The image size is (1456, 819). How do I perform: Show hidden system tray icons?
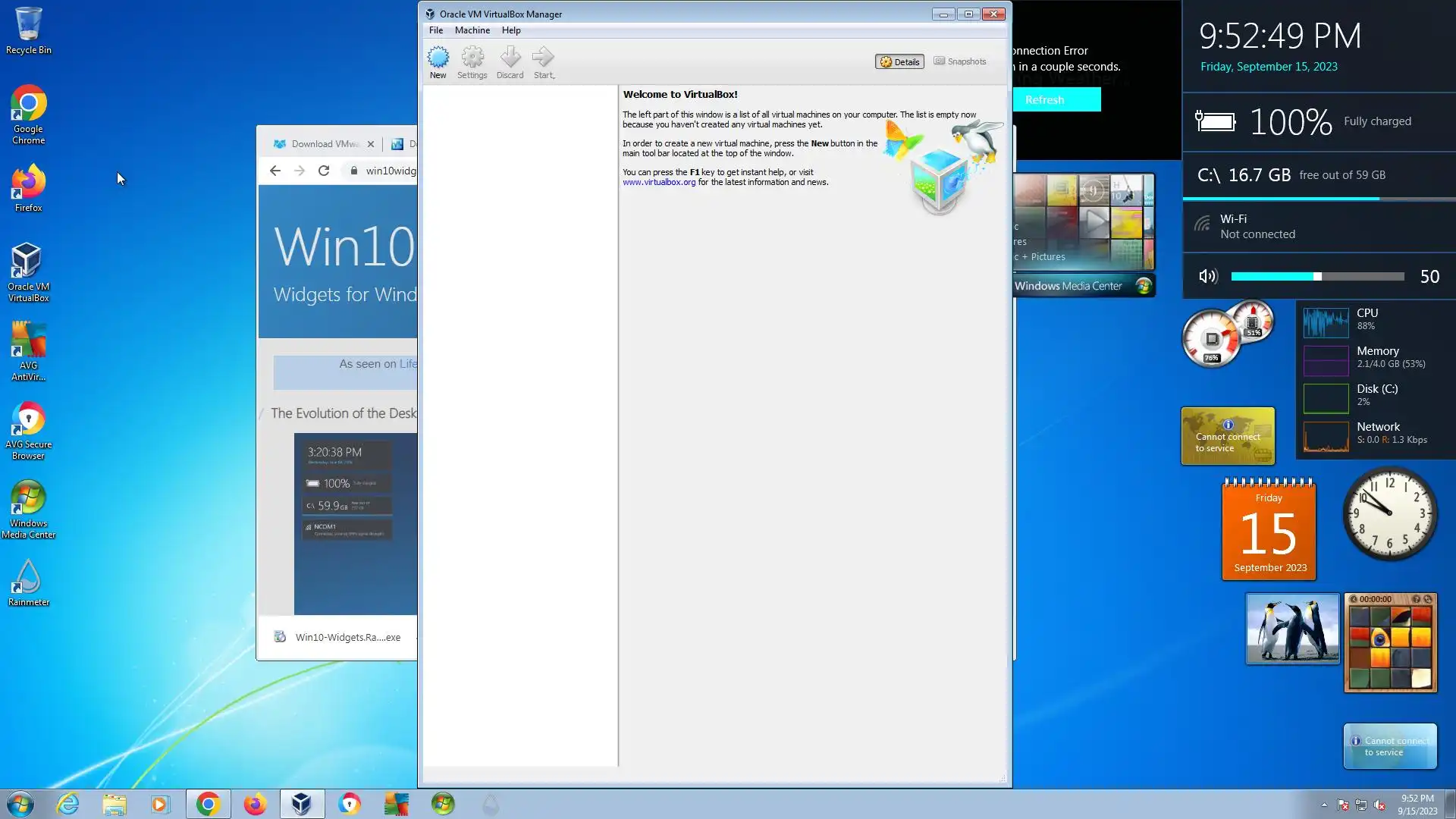pyautogui.click(x=1324, y=805)
